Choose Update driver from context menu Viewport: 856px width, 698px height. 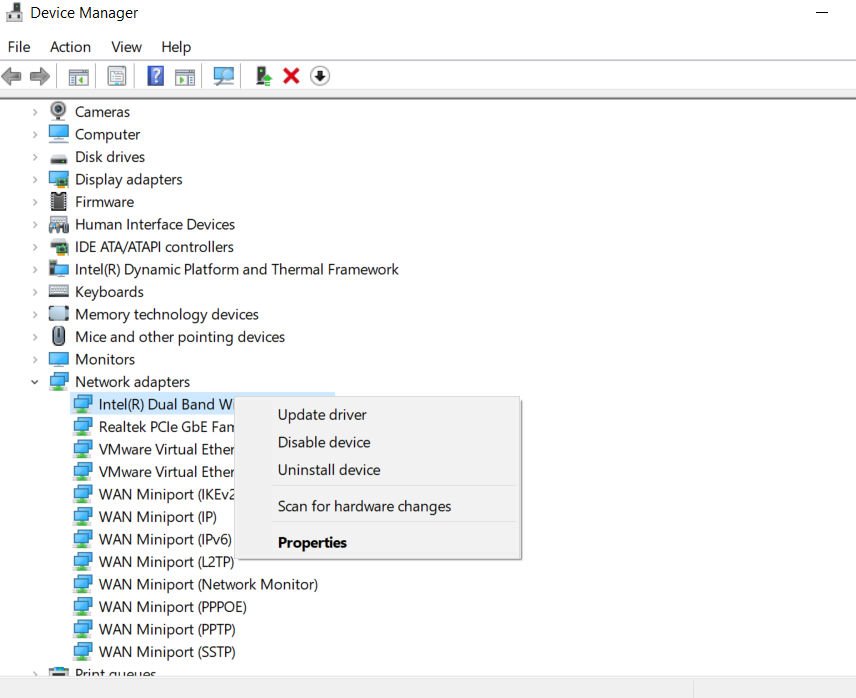click(322, 415)
